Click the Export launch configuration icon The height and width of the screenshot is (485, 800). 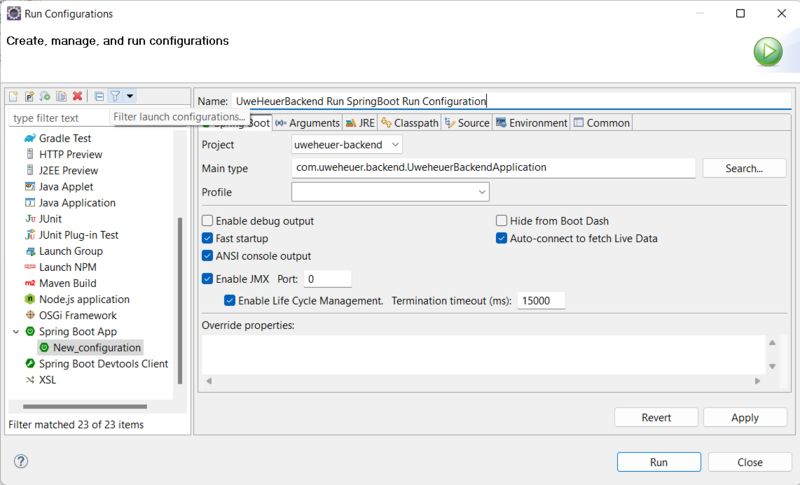pos(46,96)
